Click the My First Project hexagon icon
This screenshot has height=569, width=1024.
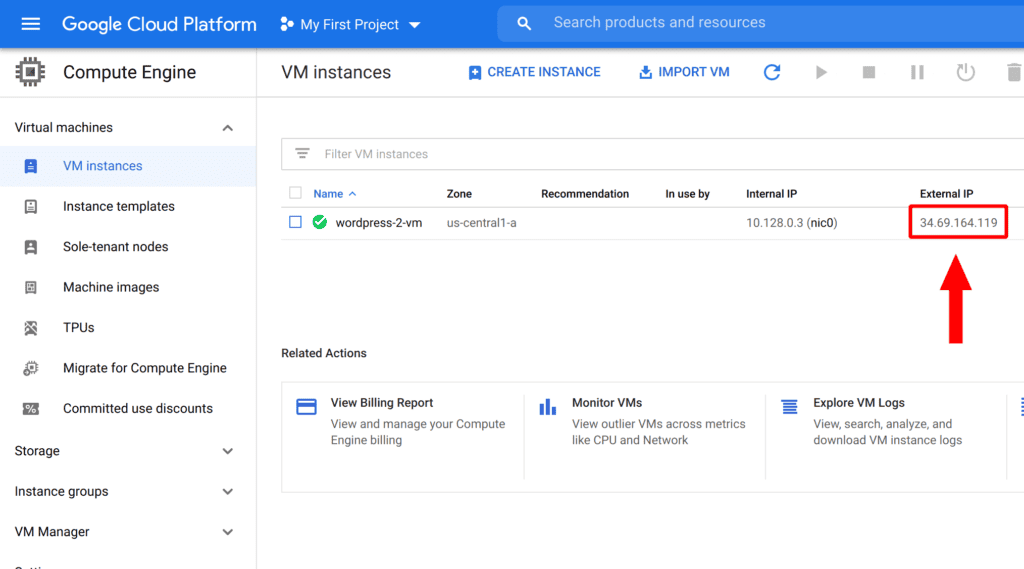(x=287, y=24)
